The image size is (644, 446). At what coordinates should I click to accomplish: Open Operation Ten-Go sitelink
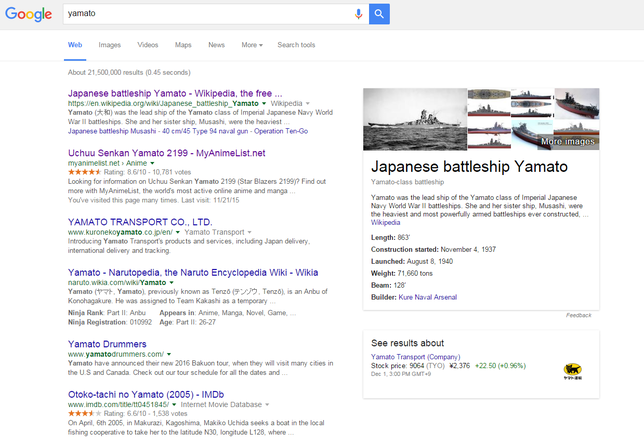pos(281,131)
